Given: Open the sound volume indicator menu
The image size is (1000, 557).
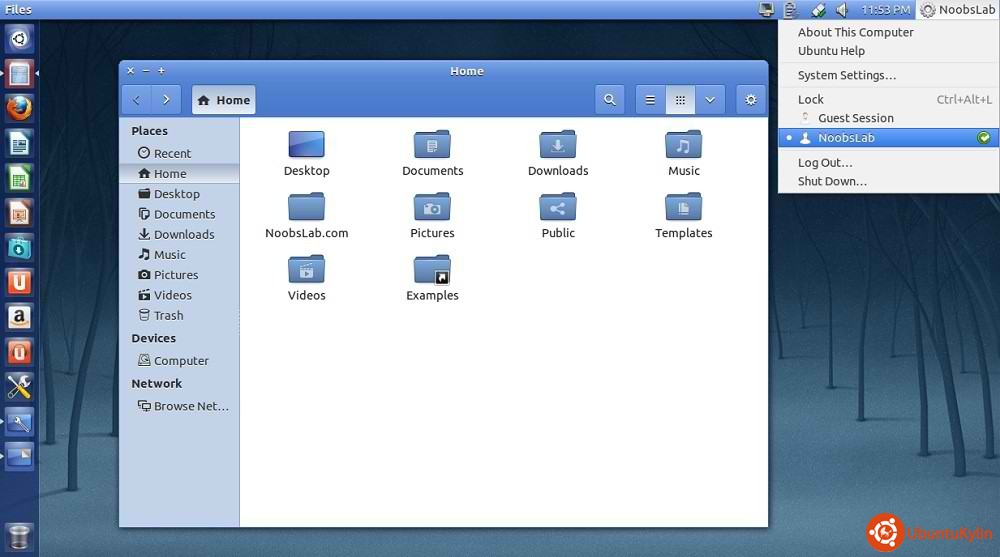Looking at the screenshot, I should click(842, 10).
